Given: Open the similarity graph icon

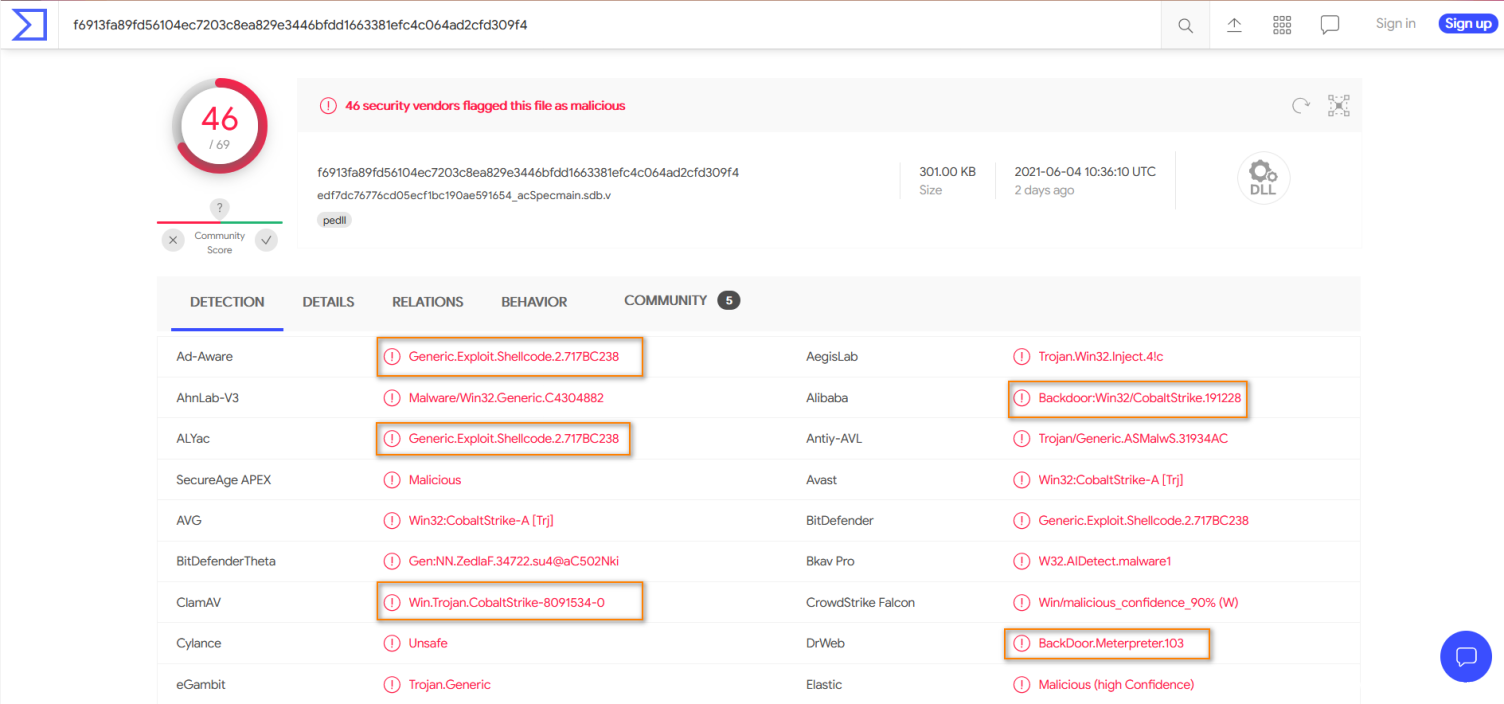Looking at the screenshot, I should (x=1339, y=105).
